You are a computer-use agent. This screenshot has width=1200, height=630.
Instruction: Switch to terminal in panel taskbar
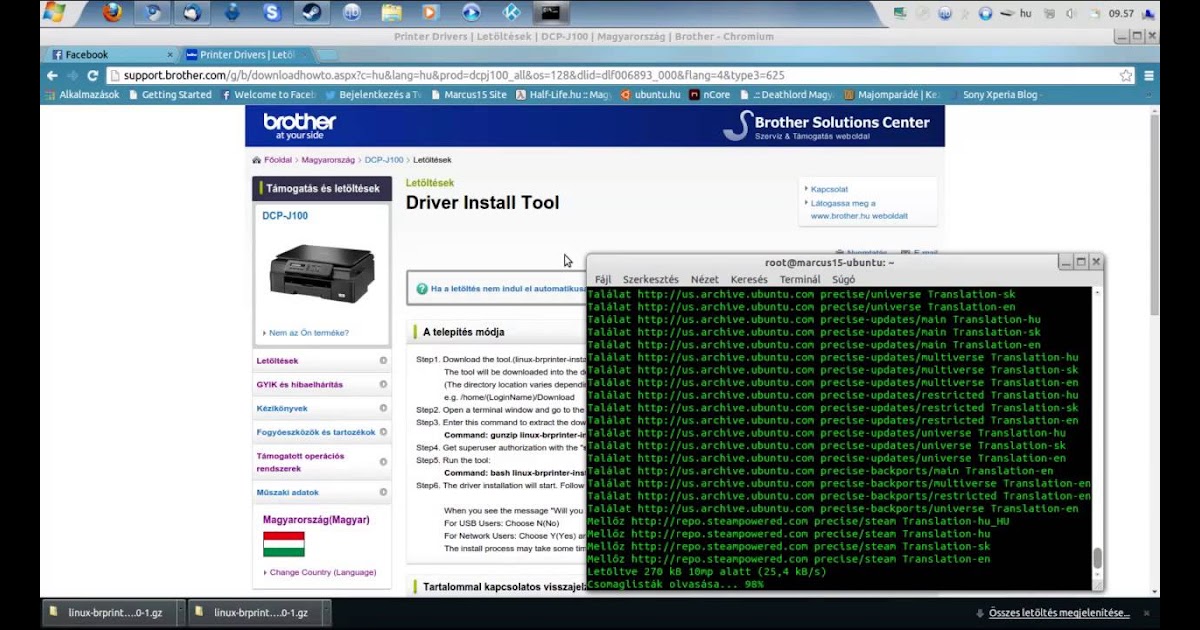[549, 13]
